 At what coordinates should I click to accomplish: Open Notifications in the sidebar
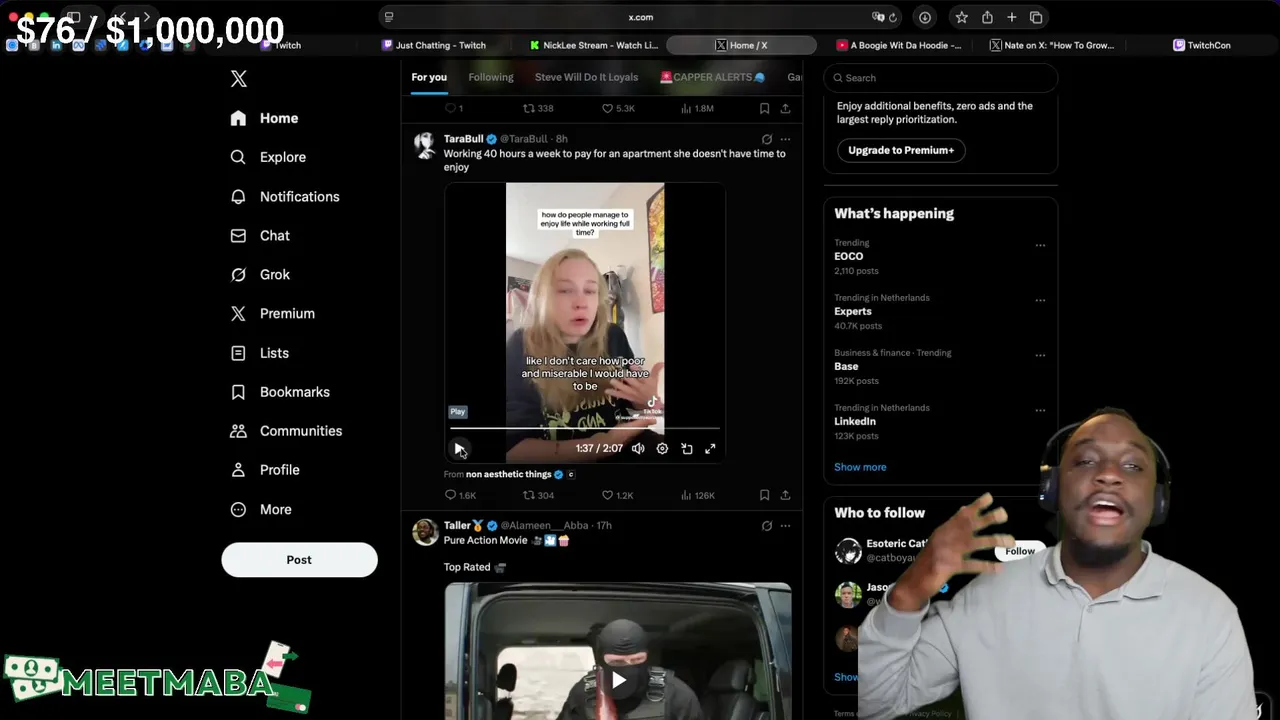click(x=285, y=197)
